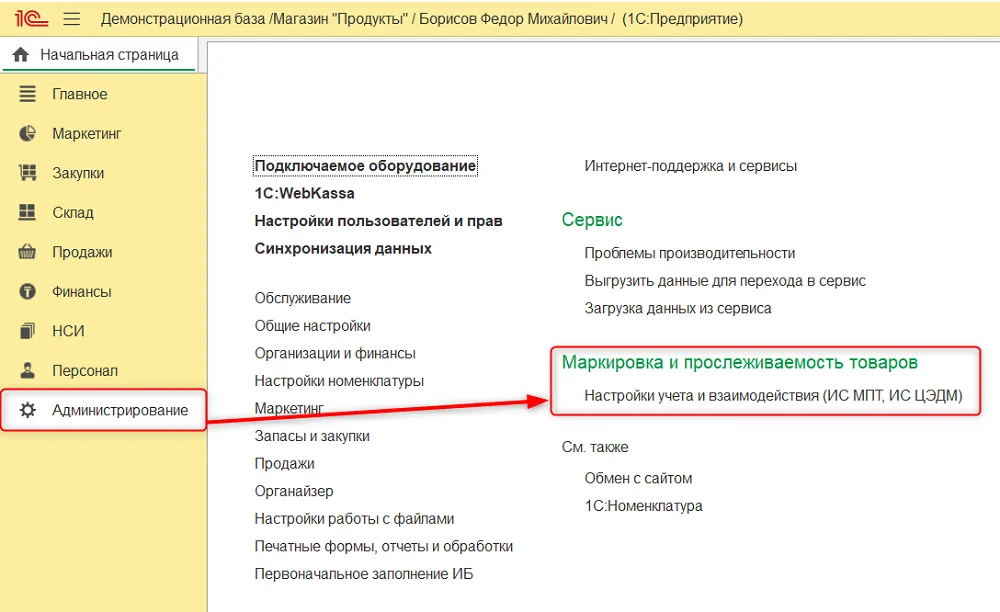This screenshot has width=1000, height=612.
Task: Click the home icon on Начальная страница tab
Action: click(21, 55)
